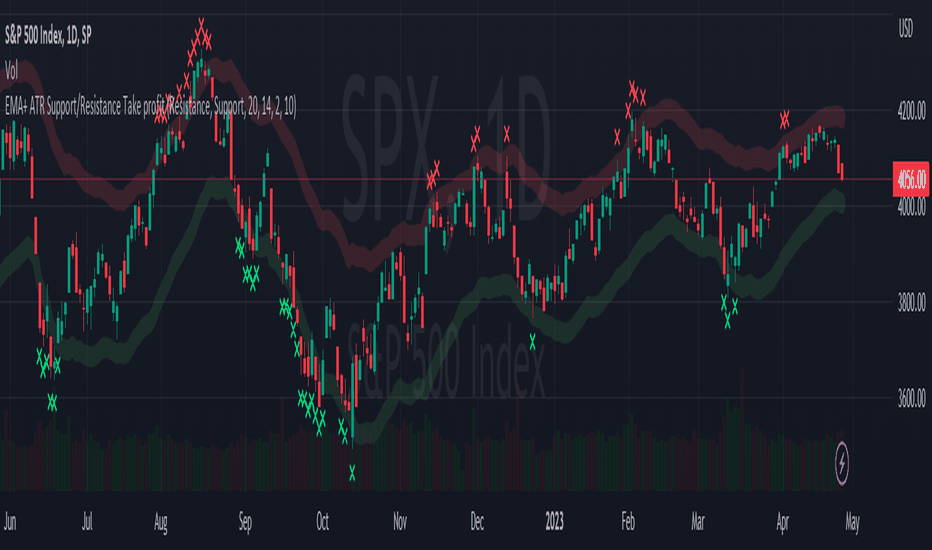This screenshot has width=932, height=550.
Task: Click the lightning bolt flash icon
Action: (842, 463)
